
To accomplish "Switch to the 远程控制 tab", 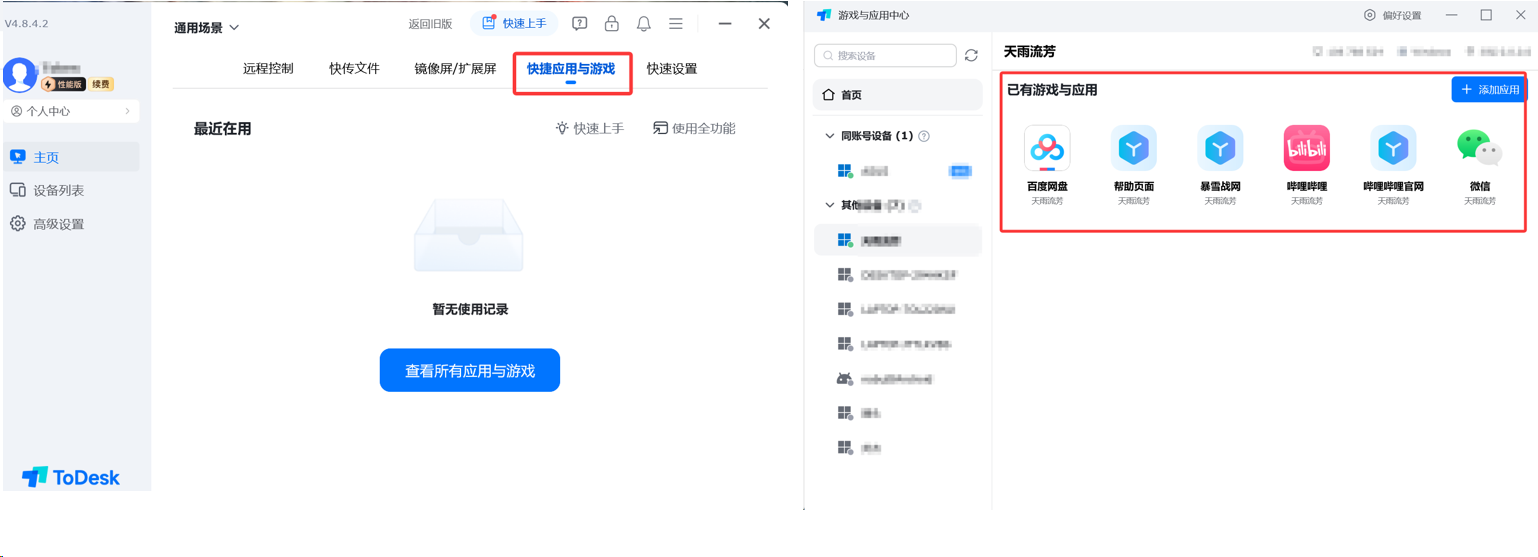I will pyautogui.click(x=268, y=69).
